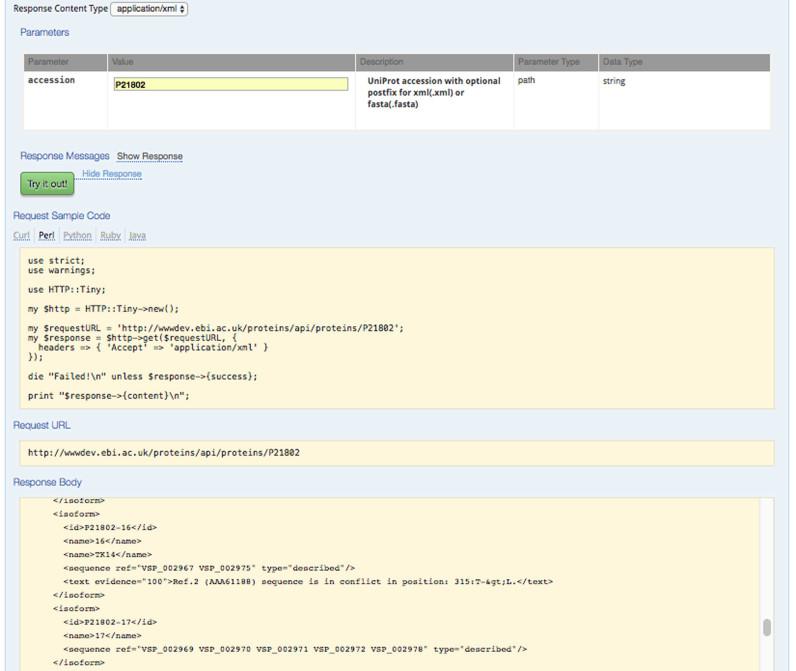796x671 pixels.
Task: Click the Response Body scrollbar thumb
Action: coord(766,627)
